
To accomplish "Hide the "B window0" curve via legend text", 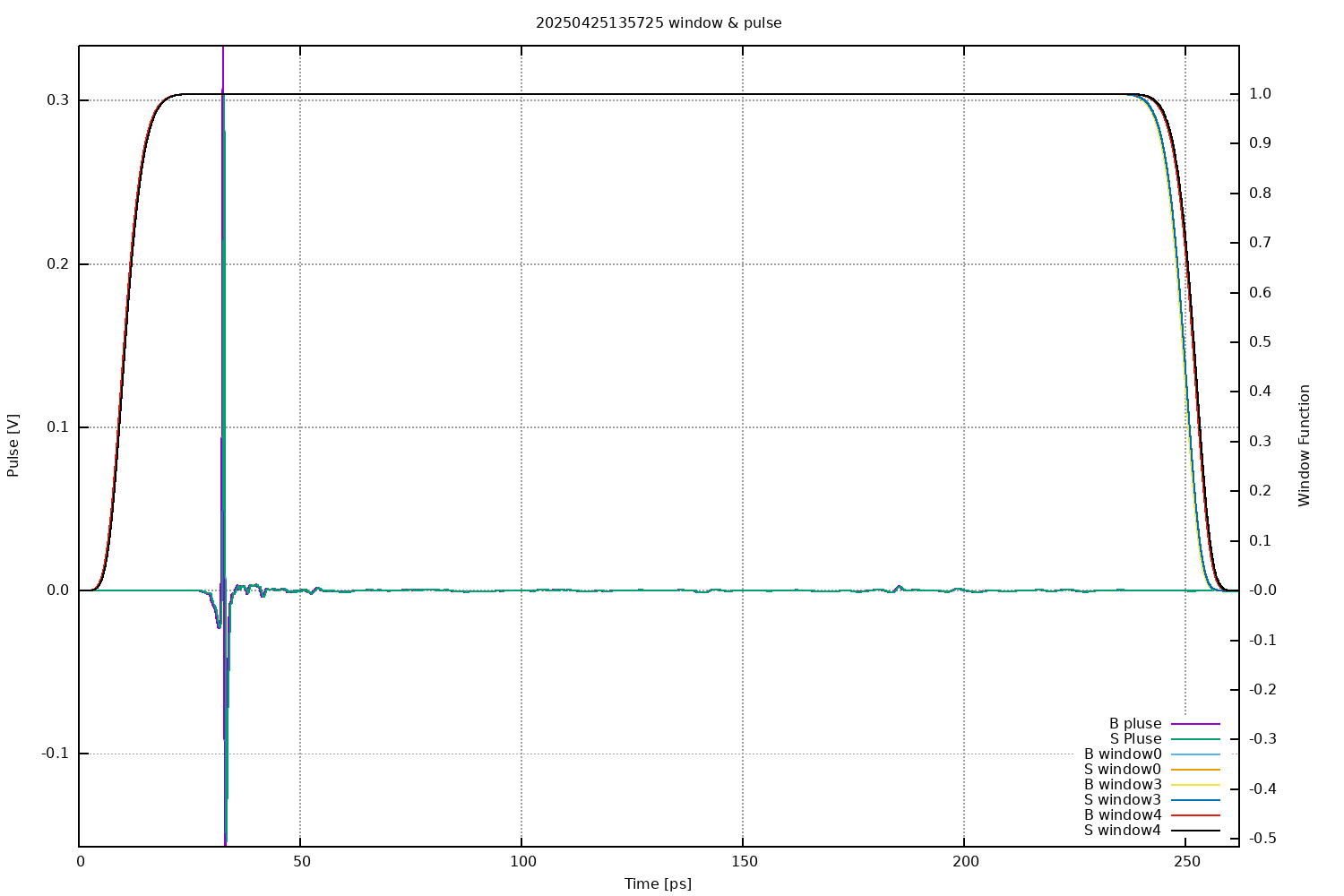I will click(x=1122, y=754).
